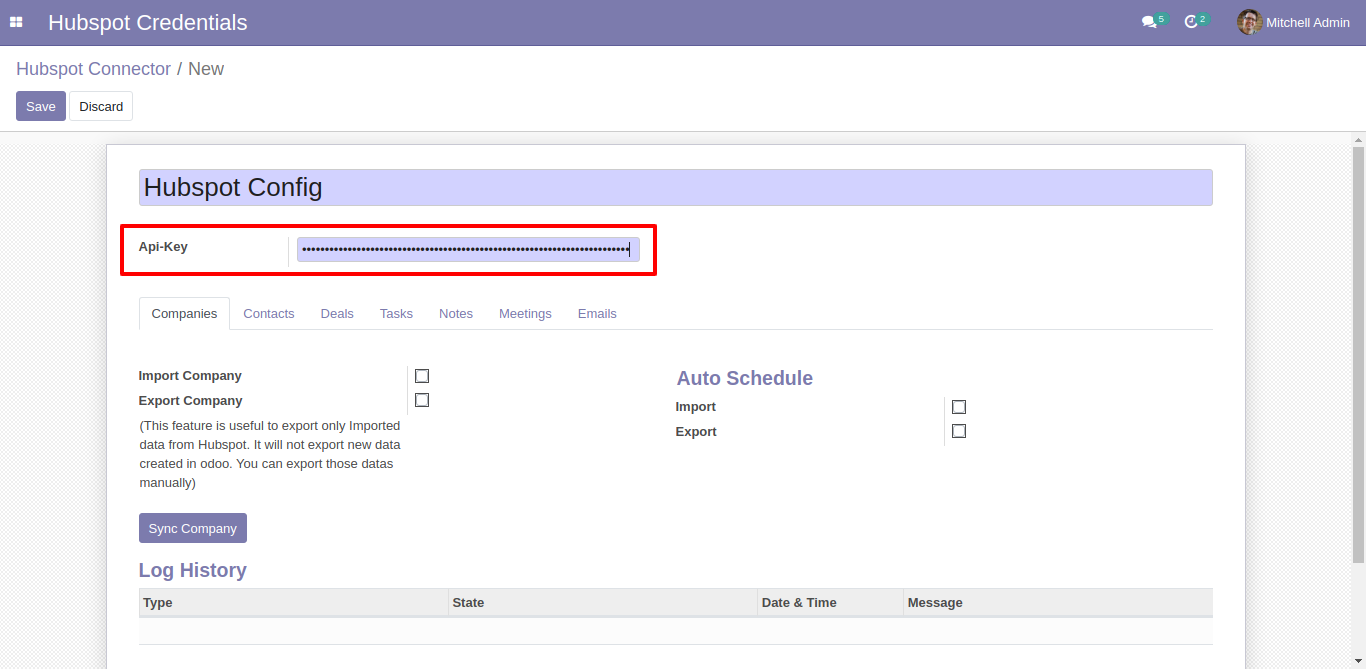Switch to the Contacts tab
Screen dimensions: 1366x669
pos(269,313)
